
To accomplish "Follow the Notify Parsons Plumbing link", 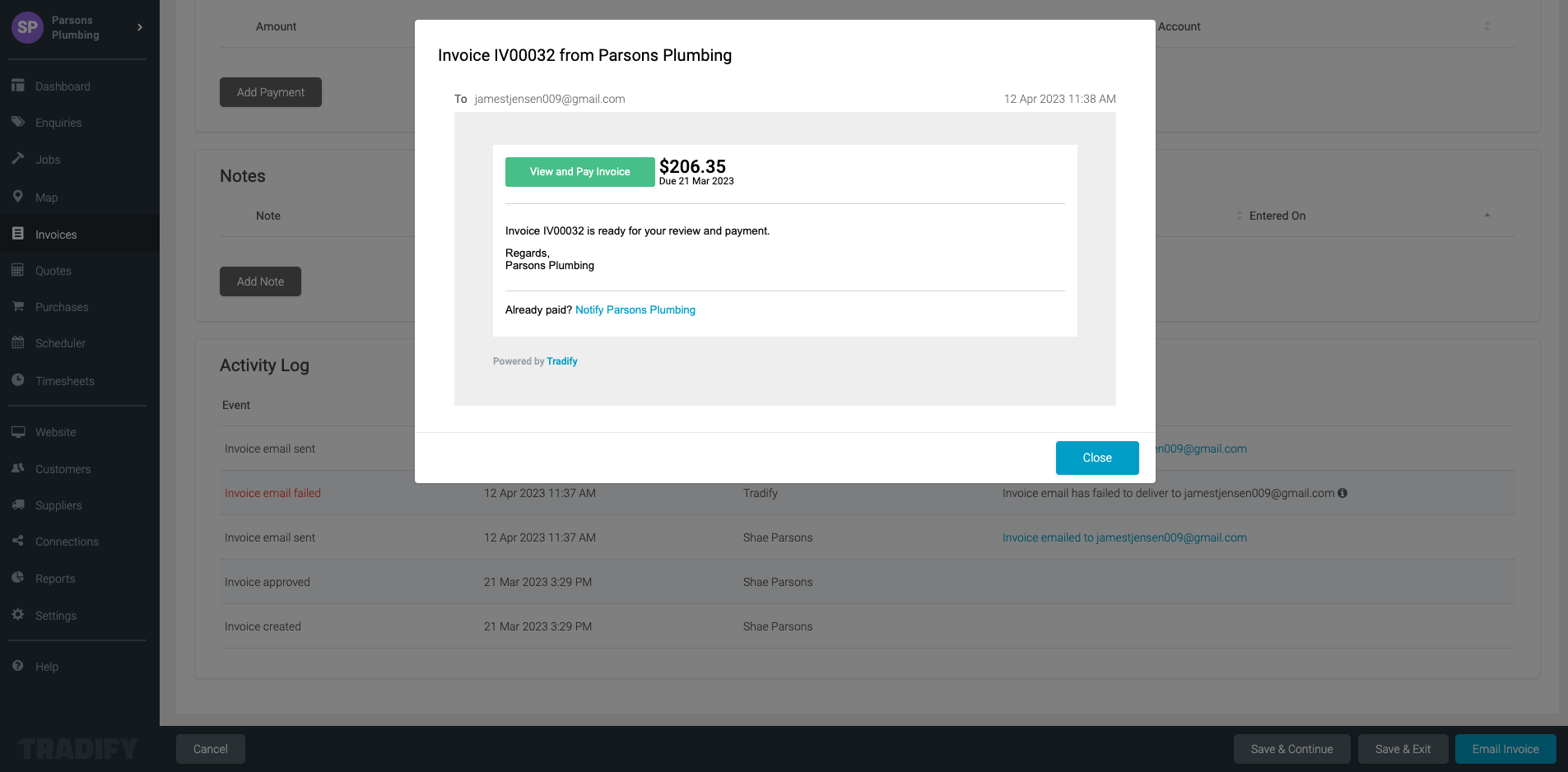I will tap(635, 310).
